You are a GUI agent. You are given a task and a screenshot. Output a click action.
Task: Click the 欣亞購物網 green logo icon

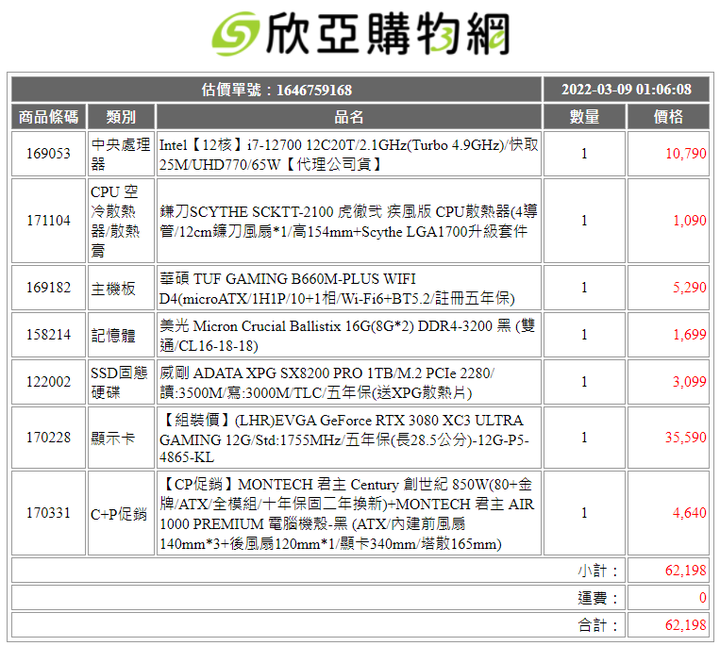(x=235, y=34)
